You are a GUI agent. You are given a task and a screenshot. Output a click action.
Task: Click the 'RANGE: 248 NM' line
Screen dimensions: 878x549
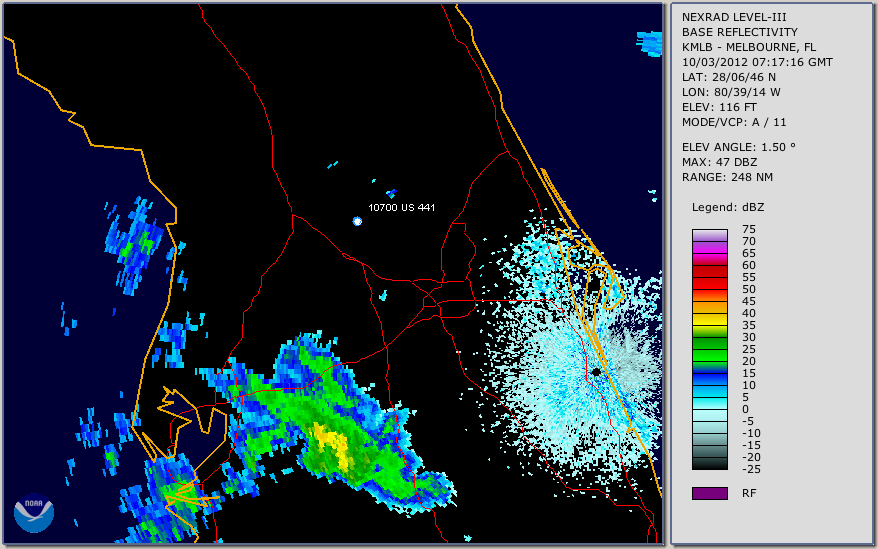[727, 178]
